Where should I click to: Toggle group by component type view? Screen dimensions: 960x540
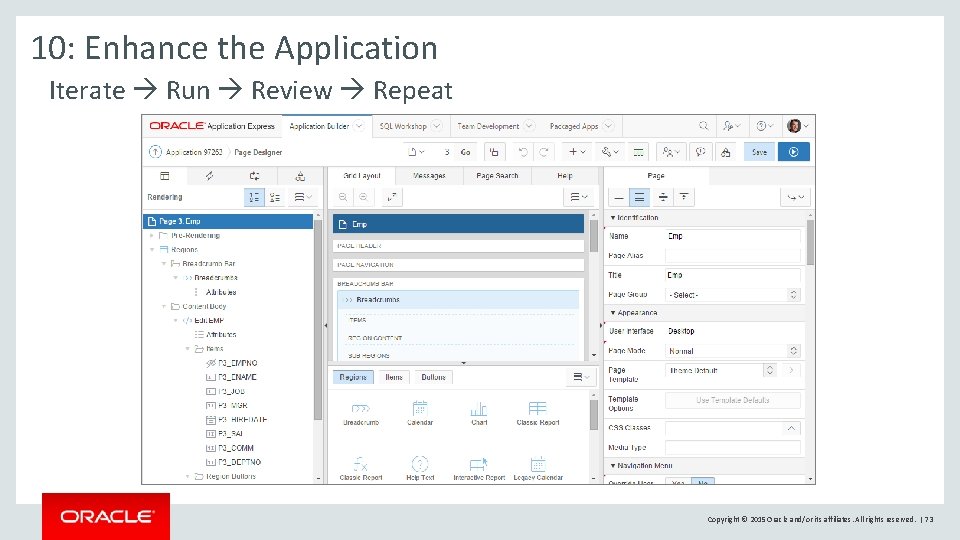[275, 197]
